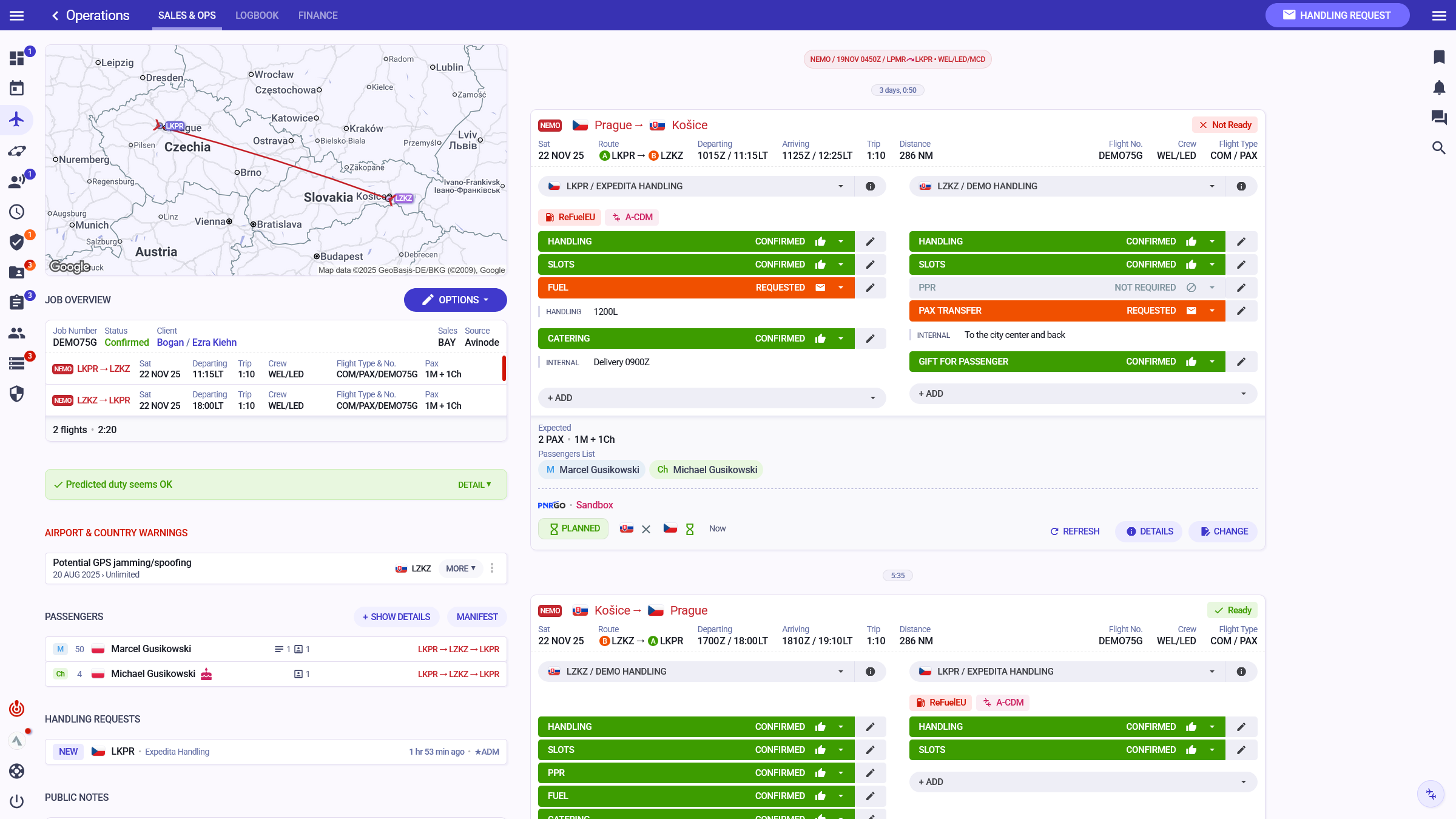Screen dimensions: 1456x819
Task: Open passenger MANIFEST
Action: pos(477,617)
